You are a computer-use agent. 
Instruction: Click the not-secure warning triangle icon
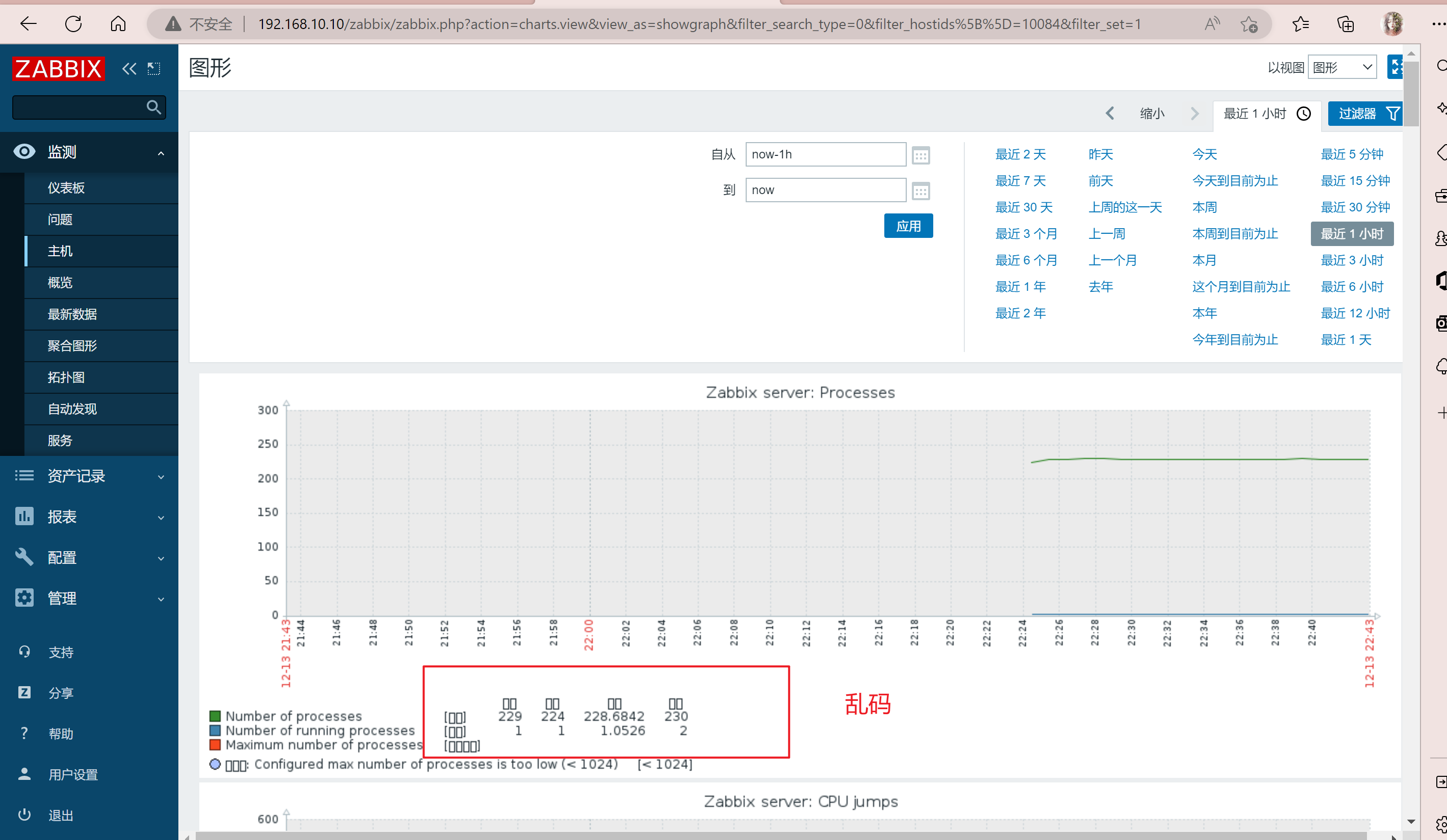pos(173,23)
